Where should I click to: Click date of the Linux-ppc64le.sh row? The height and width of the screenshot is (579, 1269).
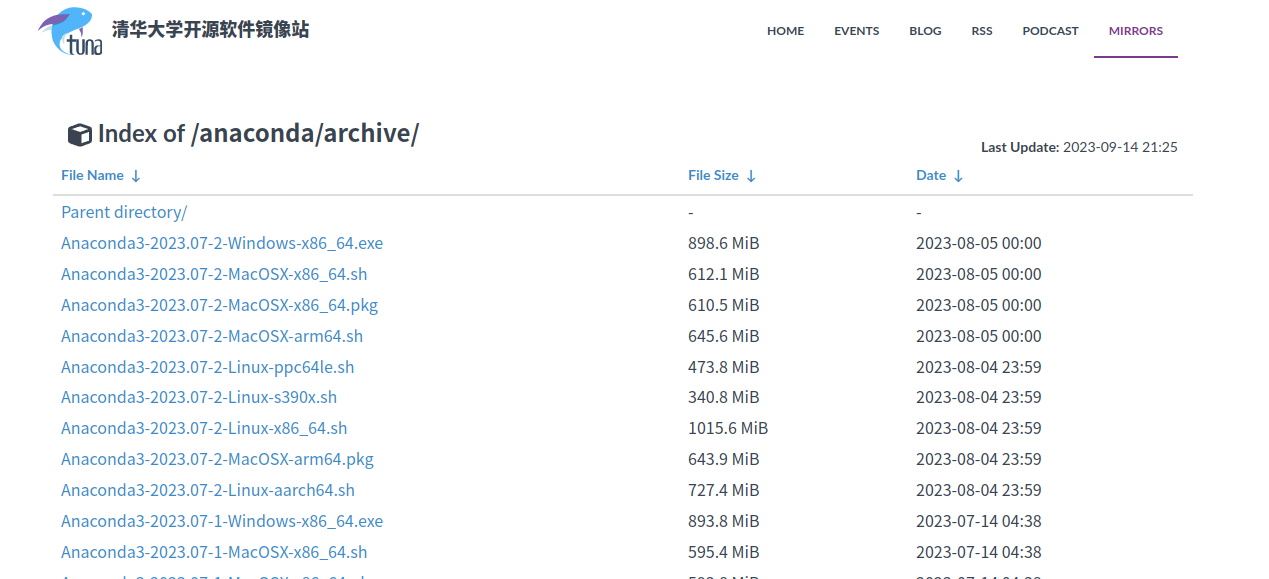(x=979, y=367)
